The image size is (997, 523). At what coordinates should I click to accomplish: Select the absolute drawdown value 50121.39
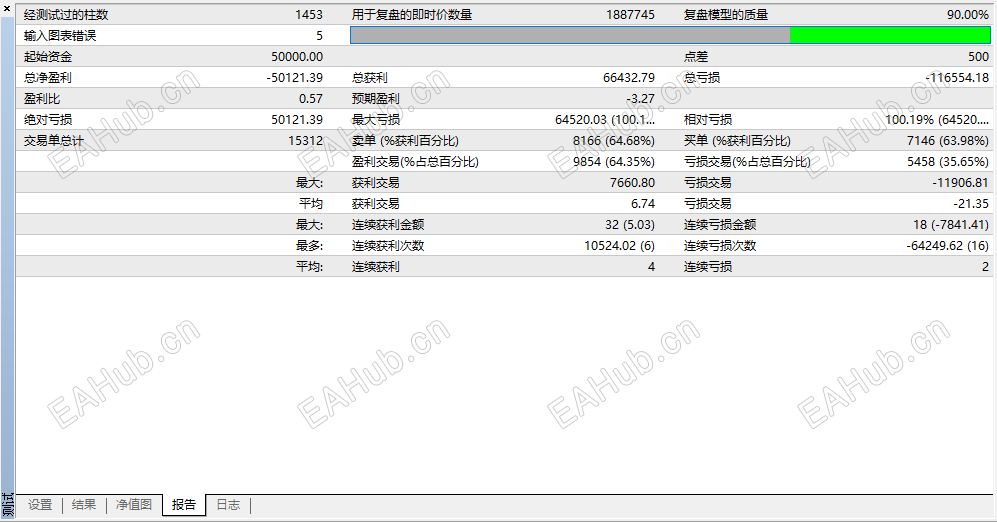tap(297, 119)
